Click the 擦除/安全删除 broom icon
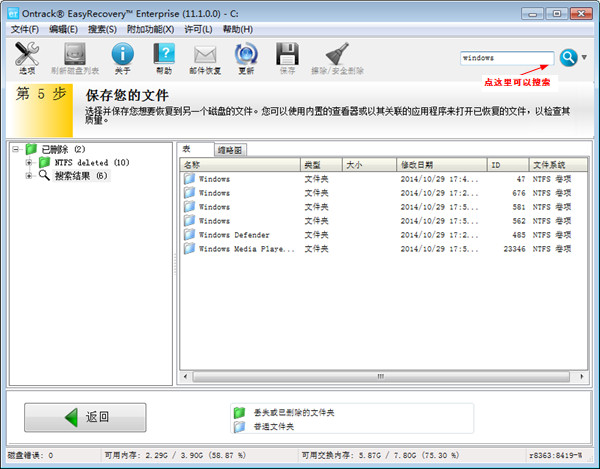Screen dimensions: 600x469 337,54
